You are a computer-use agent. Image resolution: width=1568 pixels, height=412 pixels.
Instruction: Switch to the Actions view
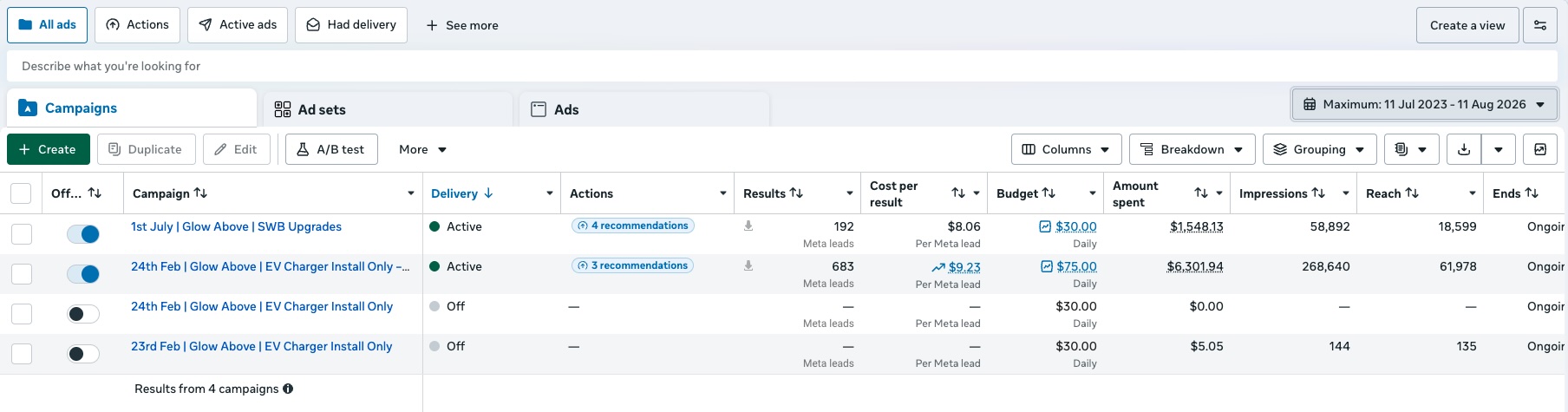tap(138, 25)
